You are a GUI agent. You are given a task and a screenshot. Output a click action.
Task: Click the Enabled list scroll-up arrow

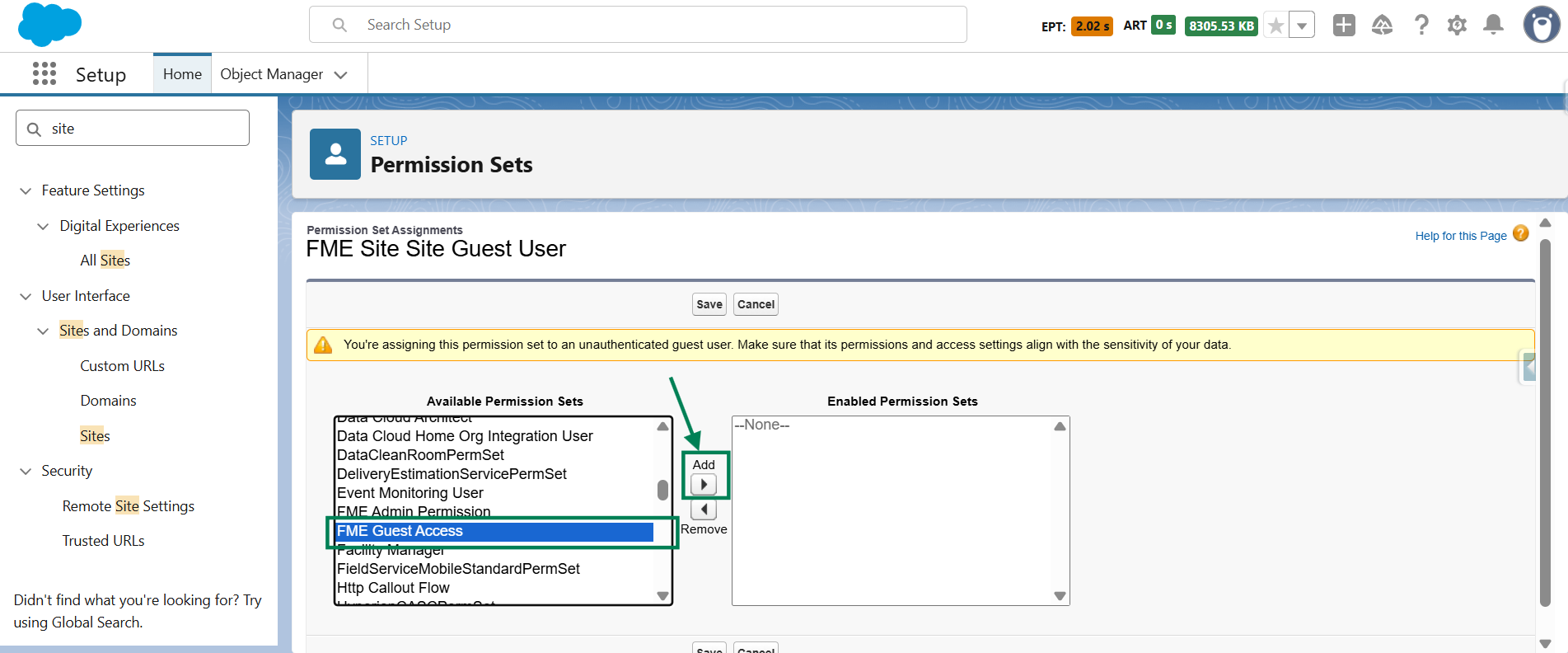point(1060,426)
